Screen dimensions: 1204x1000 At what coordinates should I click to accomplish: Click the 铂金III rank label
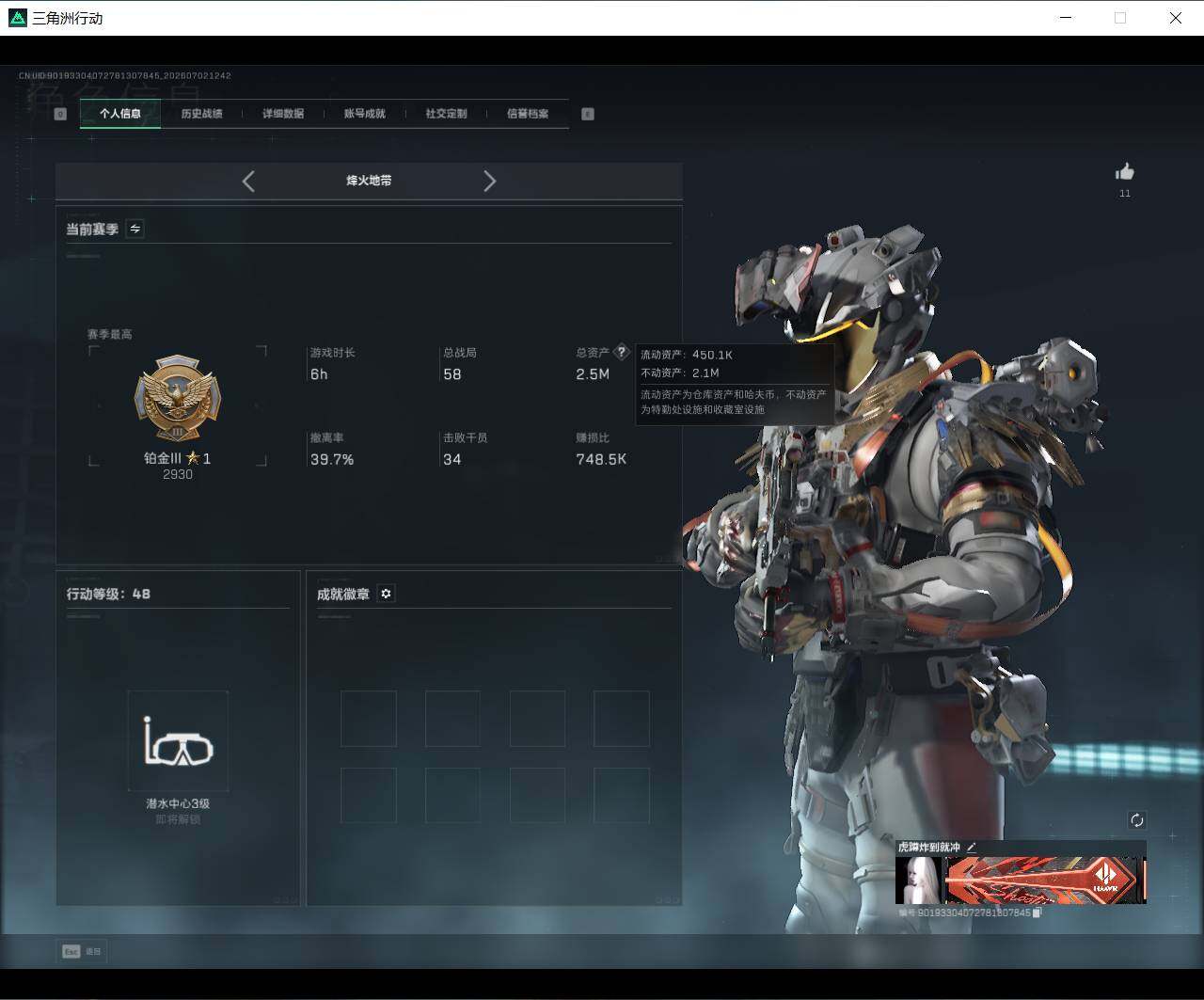pyautogui.click(x=162, y=458)
